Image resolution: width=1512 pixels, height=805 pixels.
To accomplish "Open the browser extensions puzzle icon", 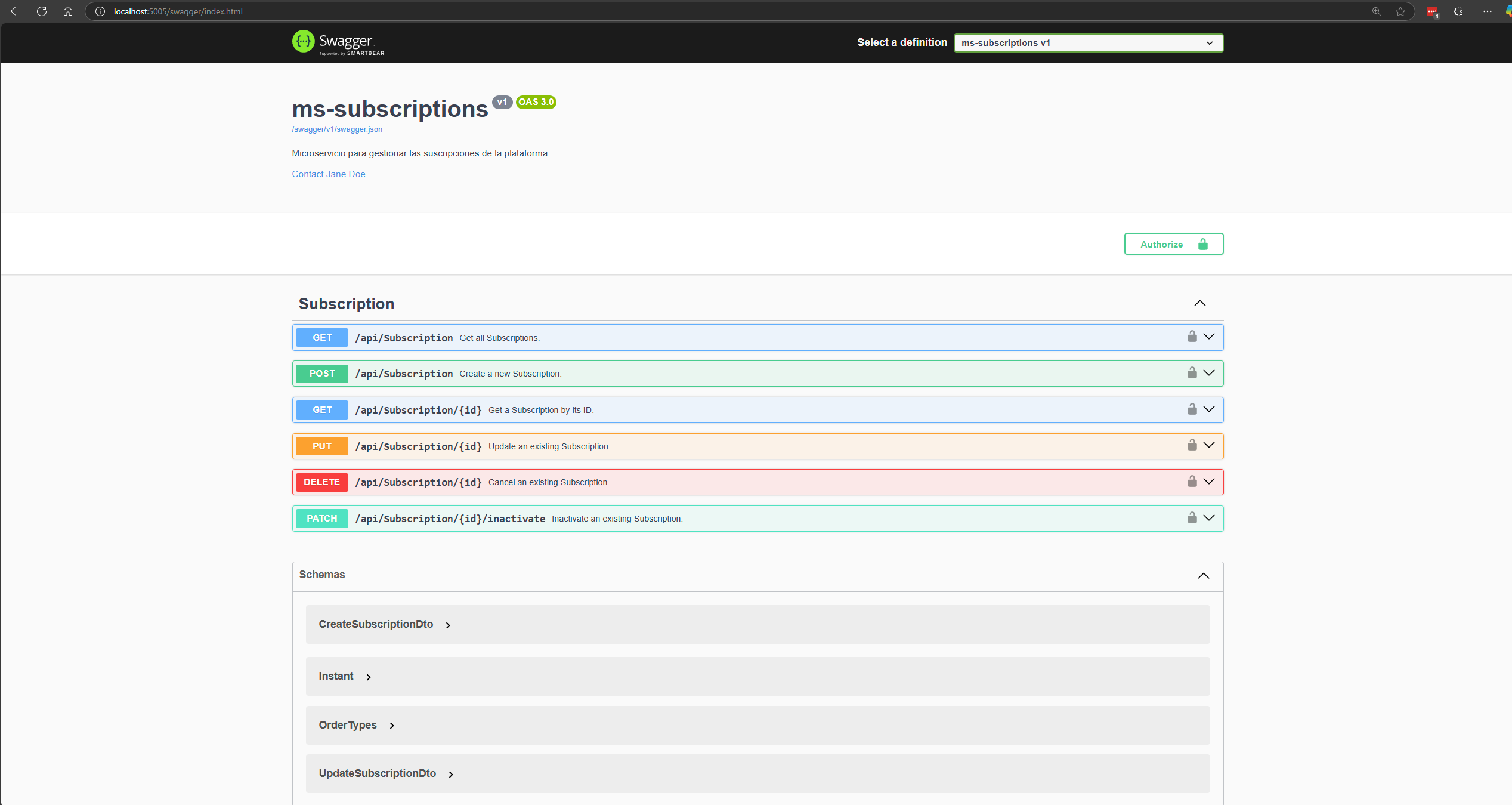I will tap(1458, 11).
